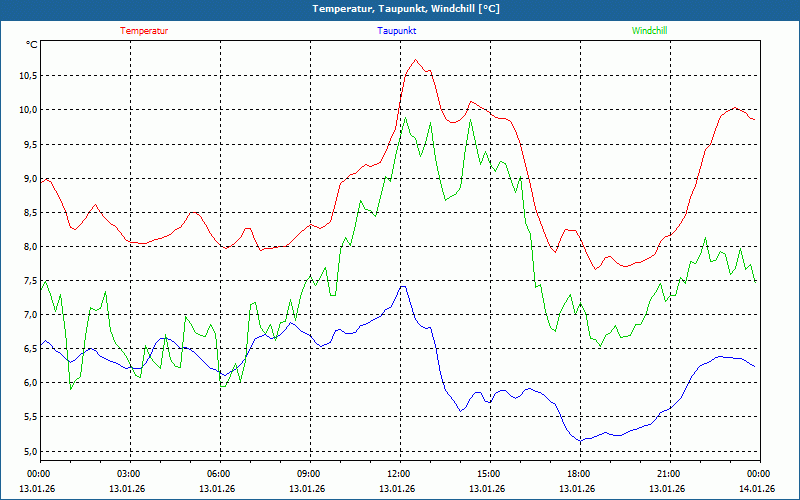Click the highest peak of the red temperature curve
This screenshot has height=500, width=800.
click(416, 60)
